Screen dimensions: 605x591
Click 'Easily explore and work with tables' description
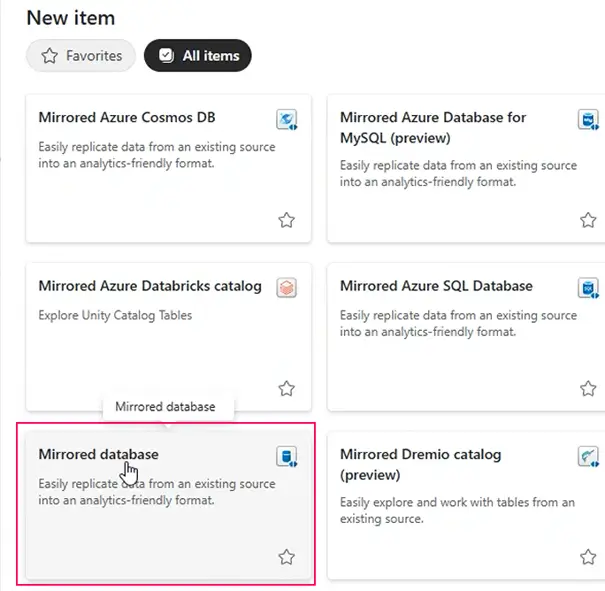click(x=457, y=510)
